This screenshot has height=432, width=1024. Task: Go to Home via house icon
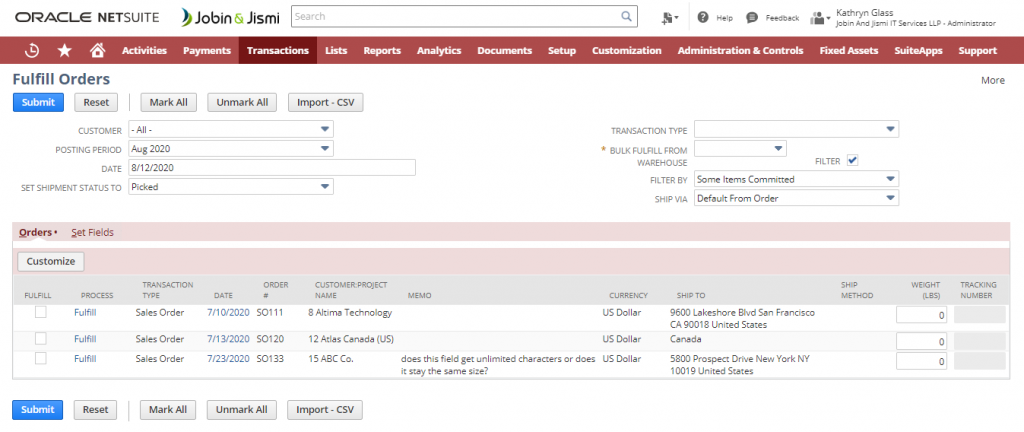point(97,50)
